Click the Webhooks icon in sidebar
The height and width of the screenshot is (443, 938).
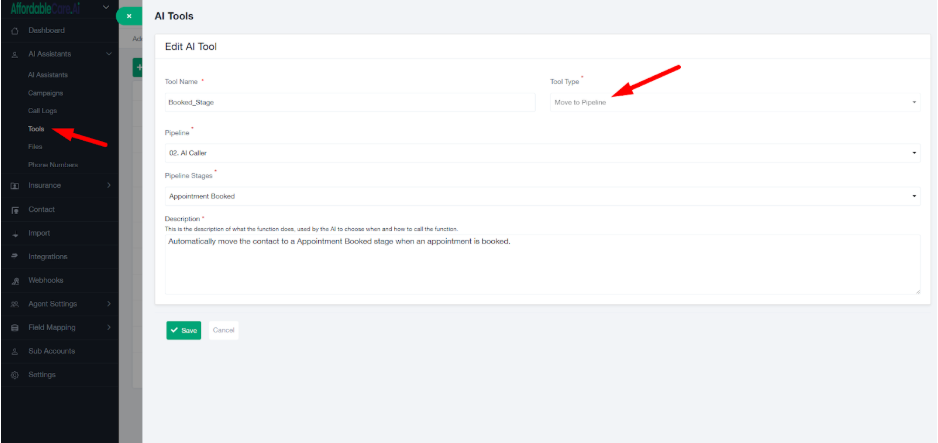[14, 281]
